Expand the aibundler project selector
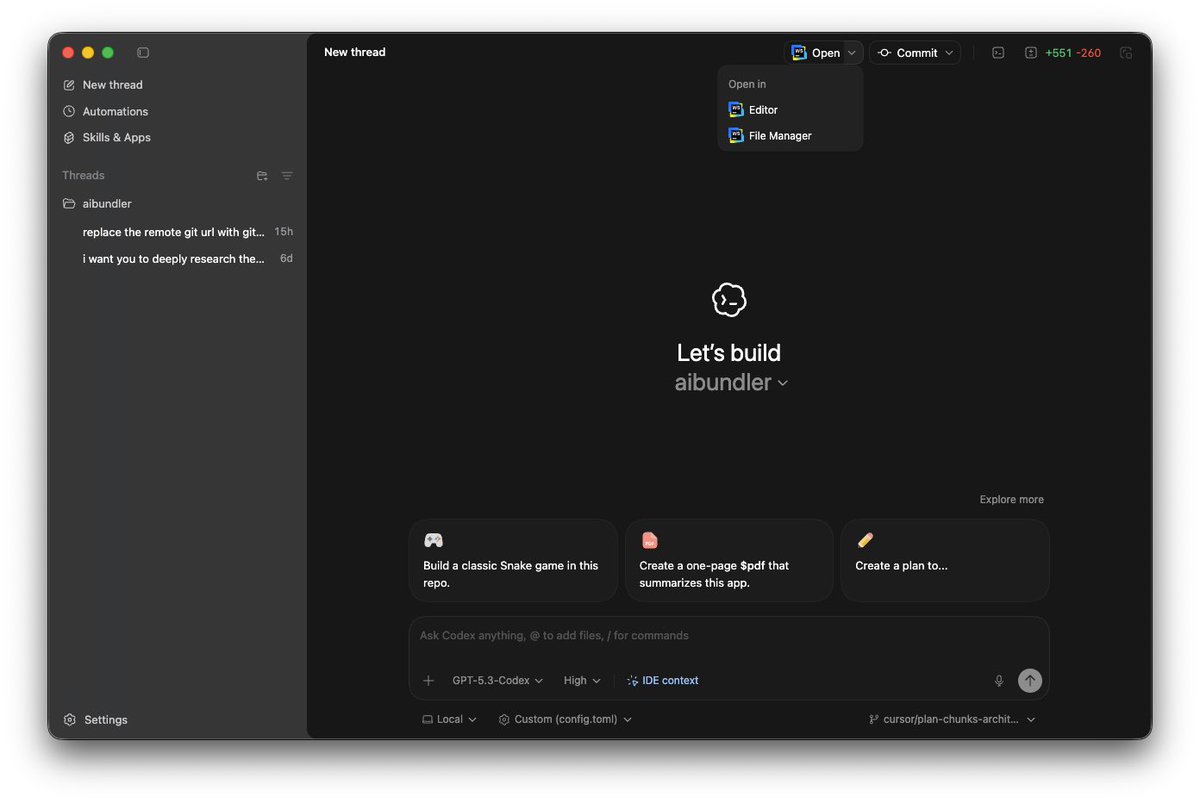The width and height of the screenshot is (1200, 803). pyautogui.click(x=731, y=382)
